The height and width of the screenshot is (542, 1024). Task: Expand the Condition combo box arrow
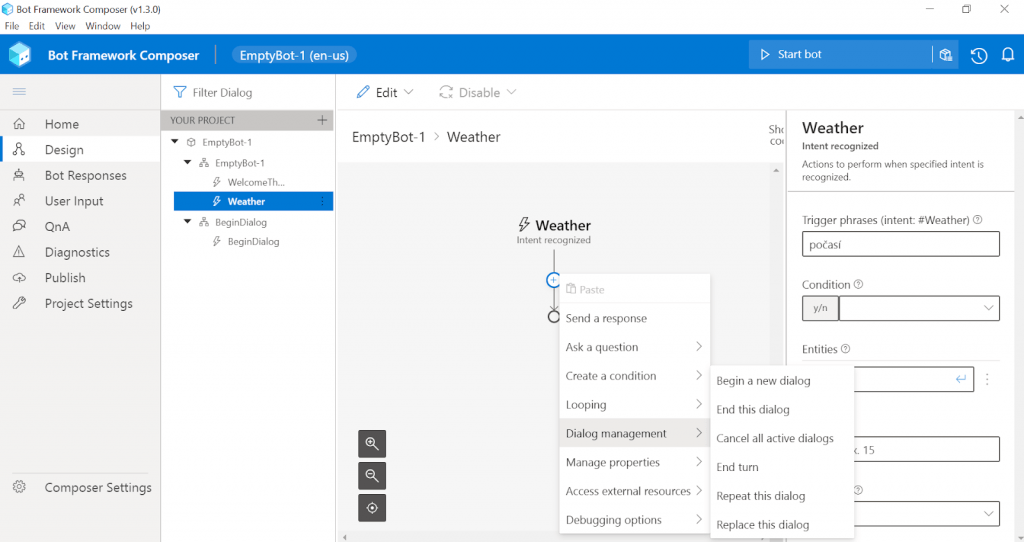click(x=988, y=308)
